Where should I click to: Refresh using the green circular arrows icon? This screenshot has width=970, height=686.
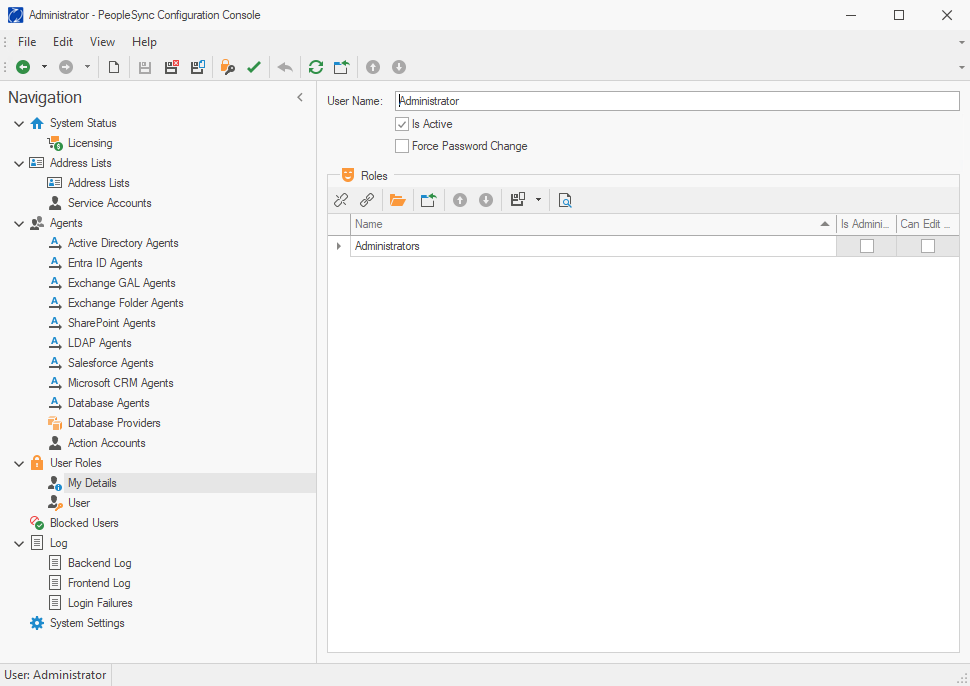(x=315, y=67)
